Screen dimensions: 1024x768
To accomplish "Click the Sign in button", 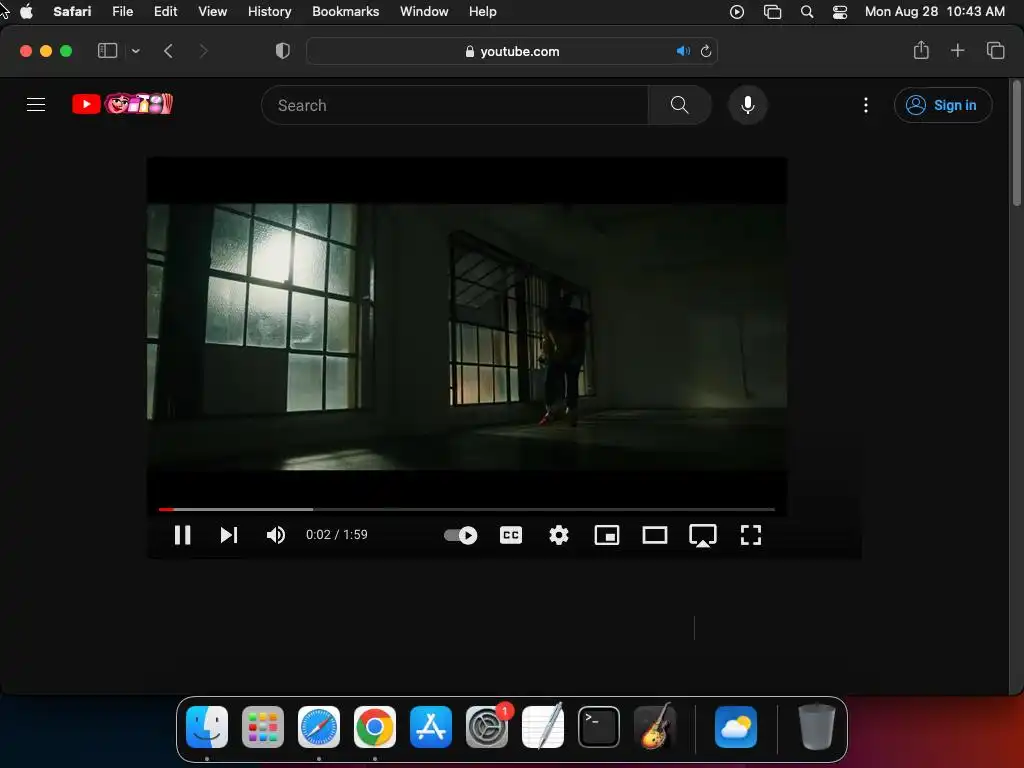I will click(x=943, y=105).
